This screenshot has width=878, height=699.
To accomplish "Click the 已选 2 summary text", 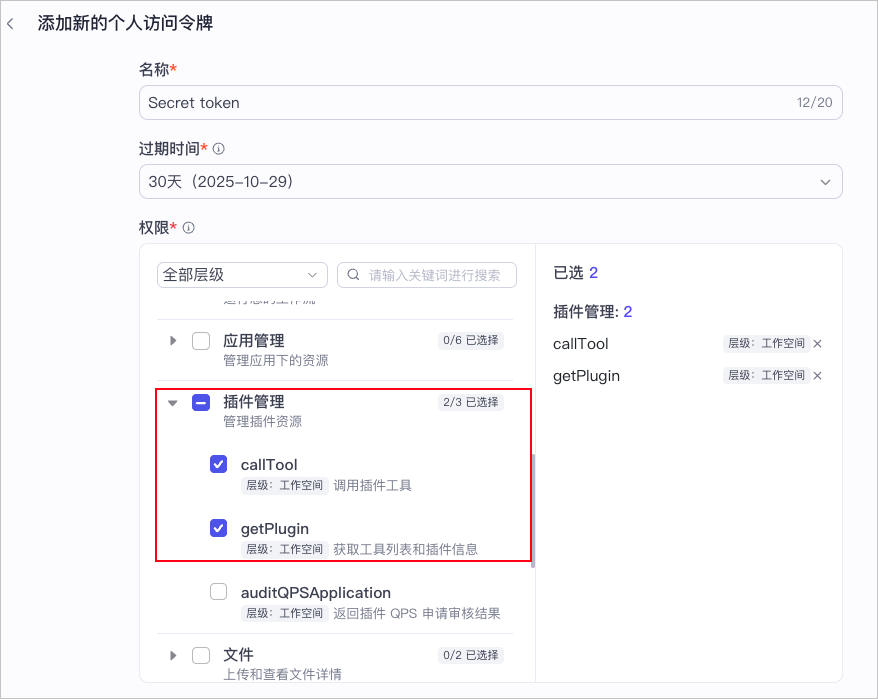I will 576,273.
